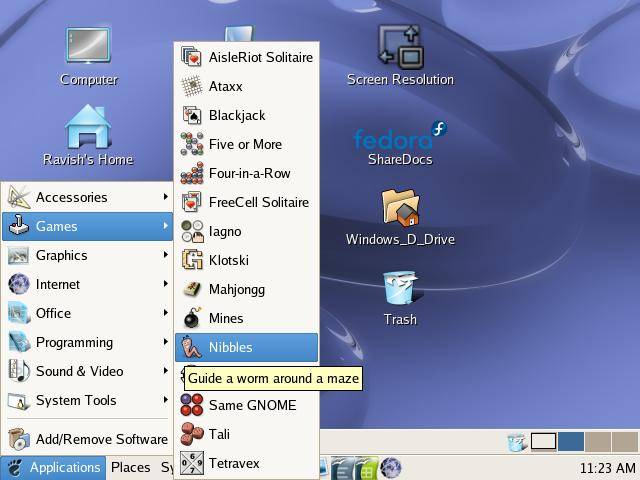Open the Places menu in panel
Viewport: 640px width, 480px height.
point(130,467)
